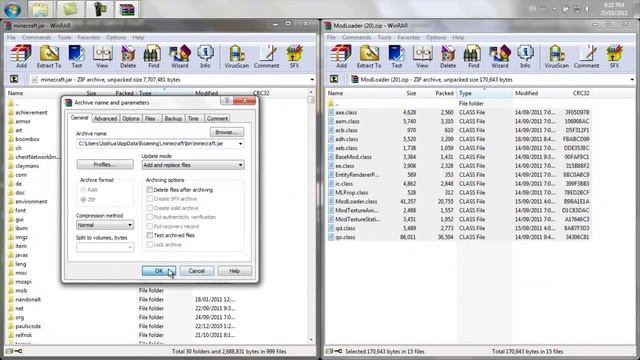This screenshot has height=360, width=640.
Task: Tick Lock archive checkbox
Action: coord(150,244)
